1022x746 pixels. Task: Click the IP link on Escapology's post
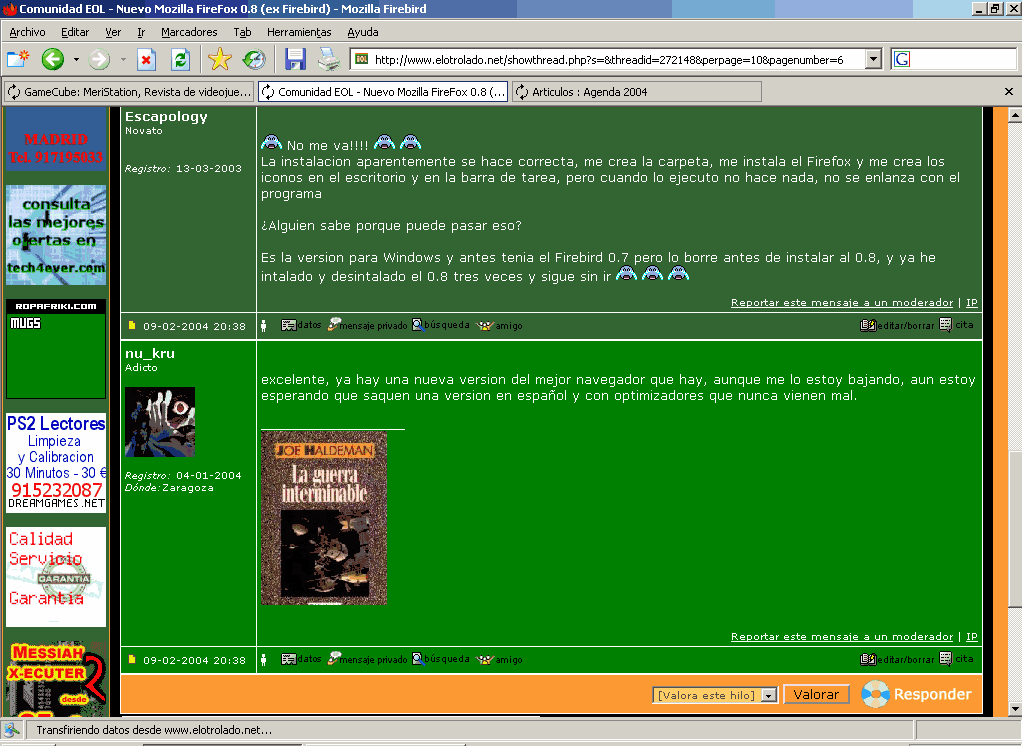971,302
